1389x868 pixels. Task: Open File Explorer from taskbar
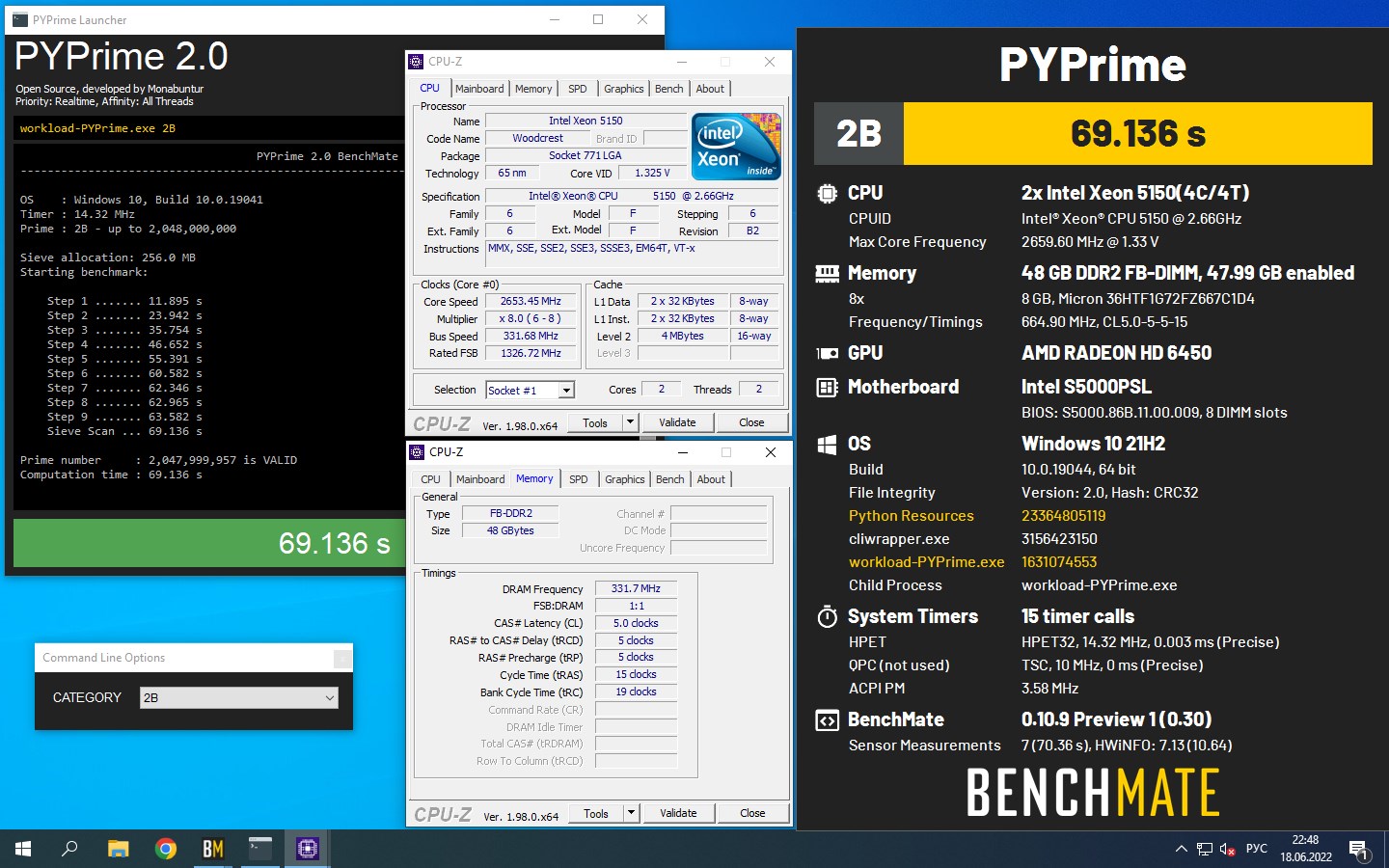(x=118, y=849)
